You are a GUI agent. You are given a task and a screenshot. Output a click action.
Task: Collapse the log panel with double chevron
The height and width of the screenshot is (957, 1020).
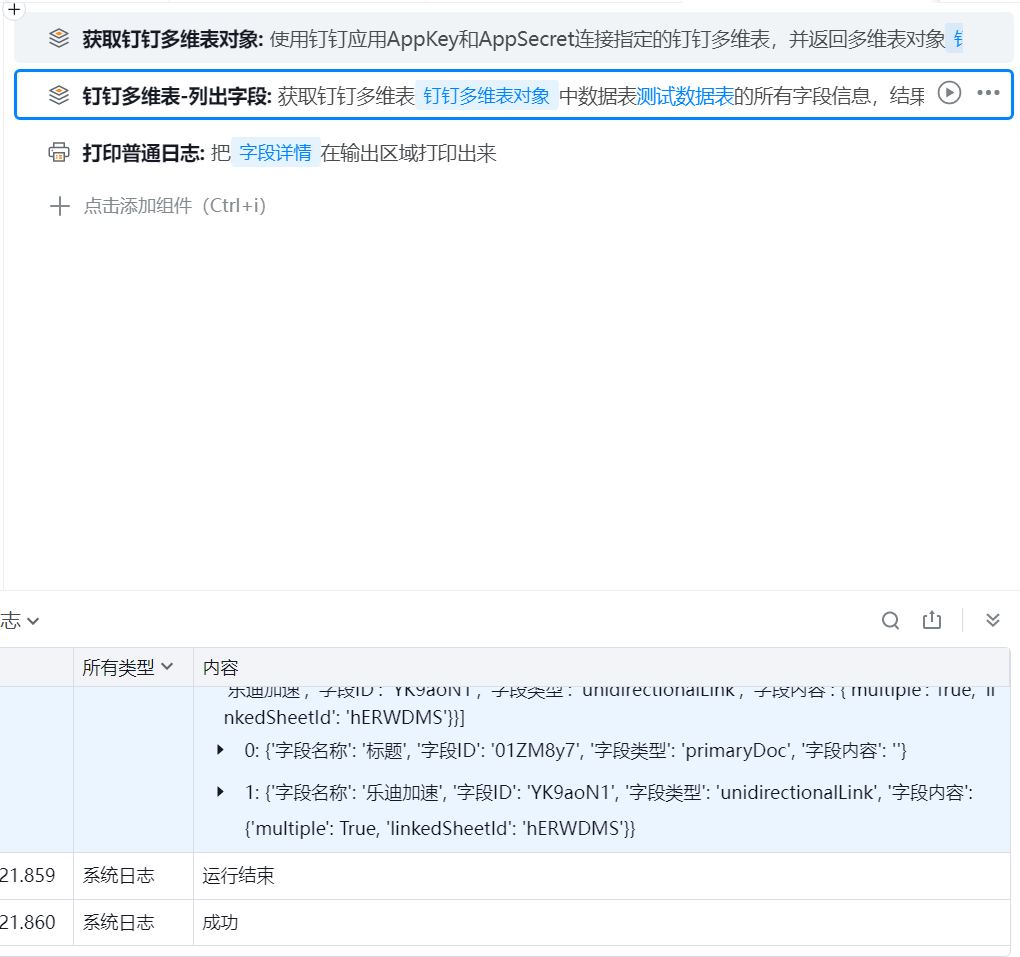tap(993, 620)
